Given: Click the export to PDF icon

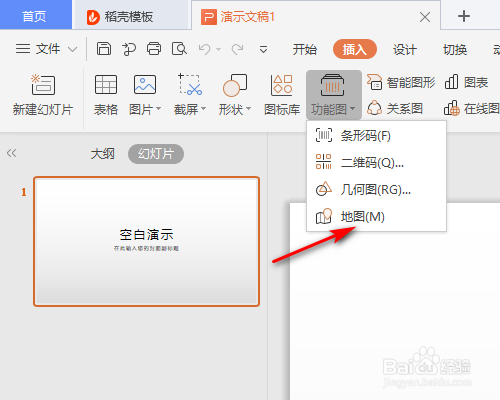Looking at the screenshot, I should (x=129, y=49).
